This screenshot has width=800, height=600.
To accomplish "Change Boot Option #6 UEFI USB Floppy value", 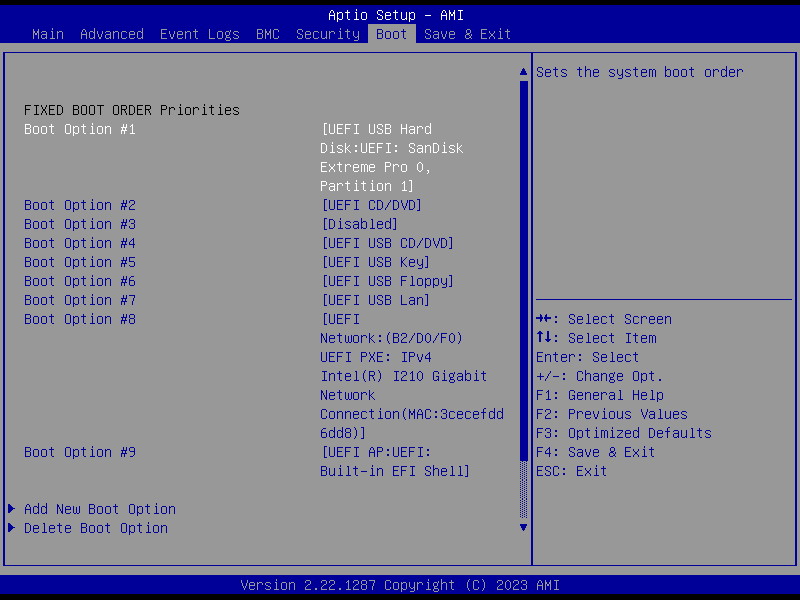I will point(387,281).
